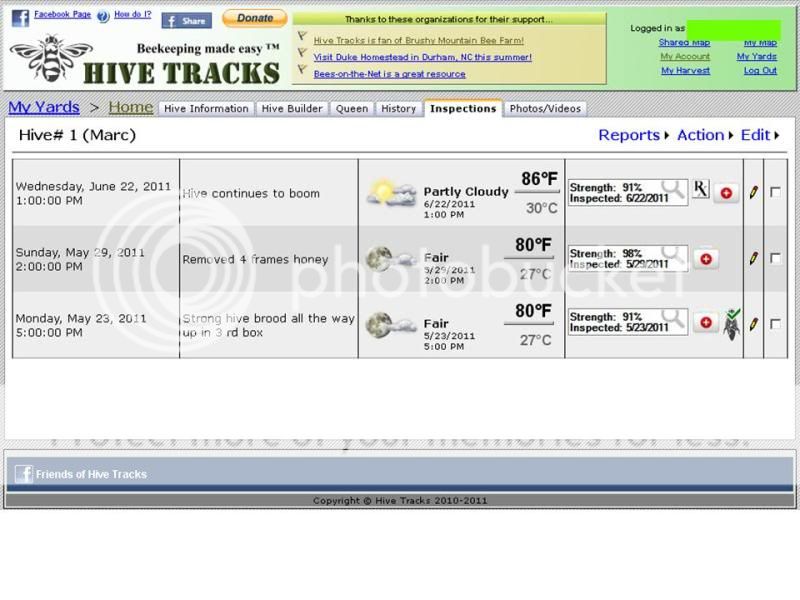The height and width of the screenshot is (600, 800).
Task: Check the checkbox on the June 22 inspection row
Action: click(775, 190)
